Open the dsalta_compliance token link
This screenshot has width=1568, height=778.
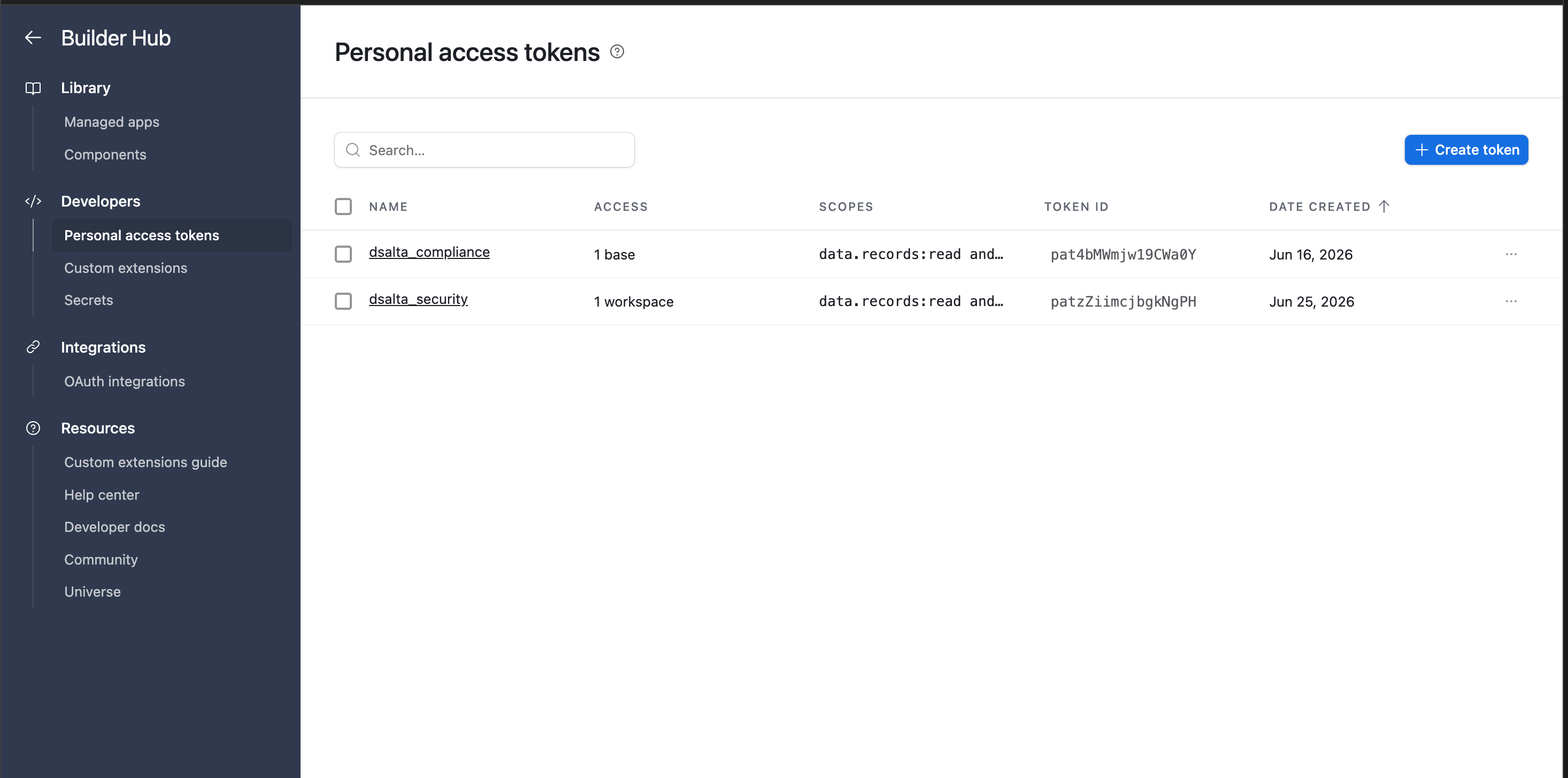(429, 252)
